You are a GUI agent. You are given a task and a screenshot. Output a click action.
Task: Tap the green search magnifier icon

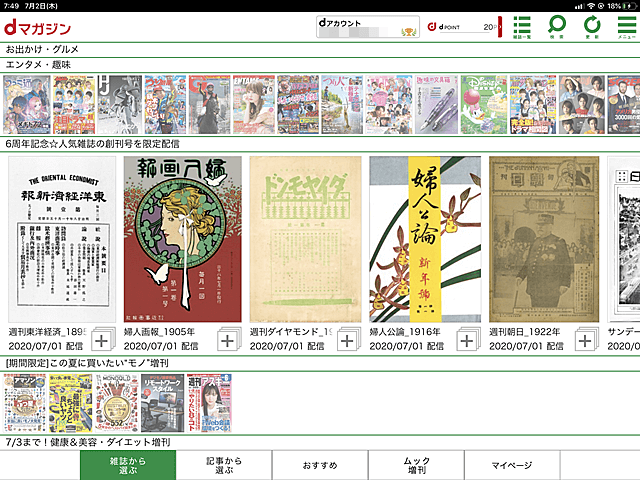point(556,27)
